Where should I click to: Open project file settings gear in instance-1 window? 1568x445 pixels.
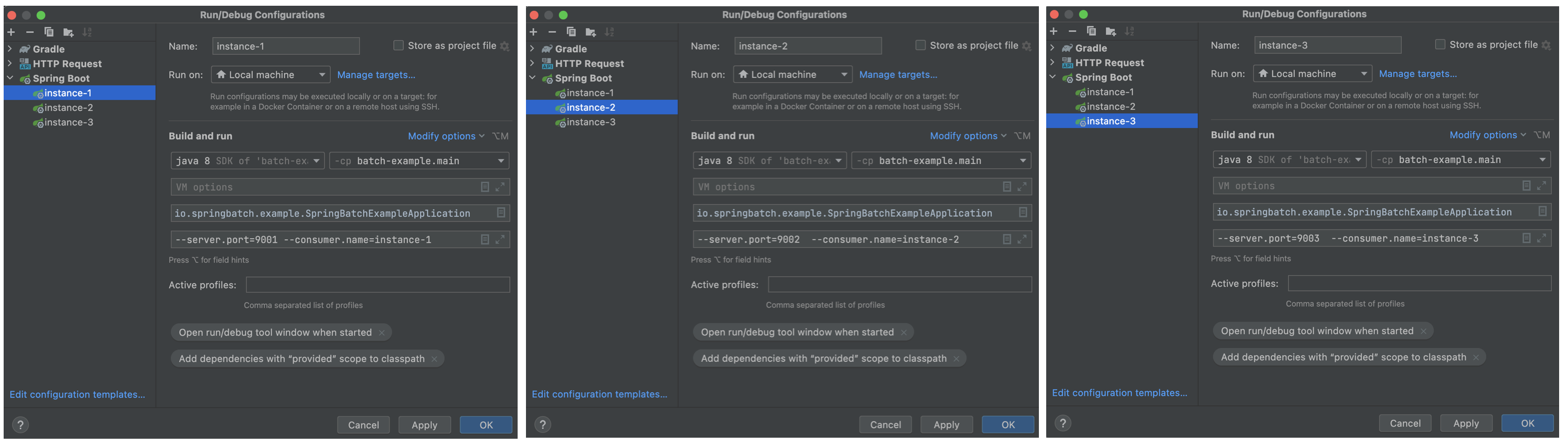[x=505, y=46]
